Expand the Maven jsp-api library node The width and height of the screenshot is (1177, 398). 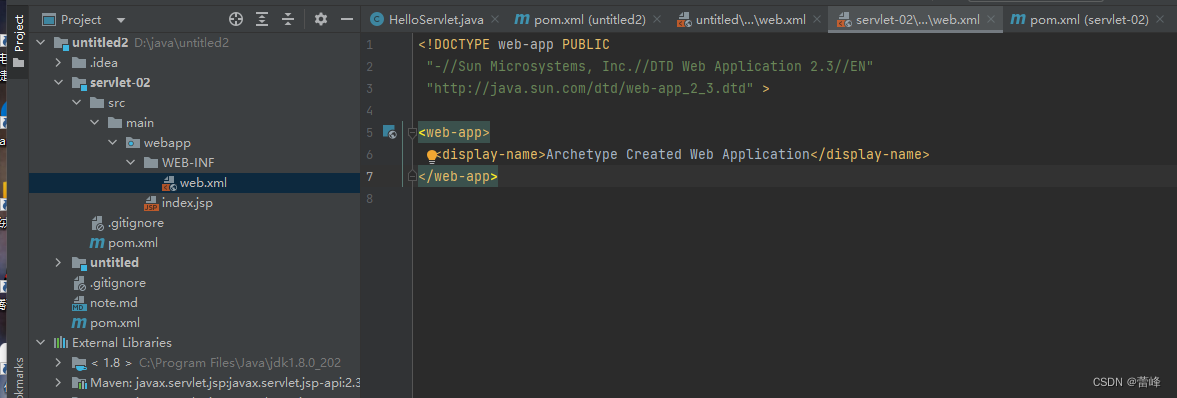pyautogui.click(x=59, y=383)
